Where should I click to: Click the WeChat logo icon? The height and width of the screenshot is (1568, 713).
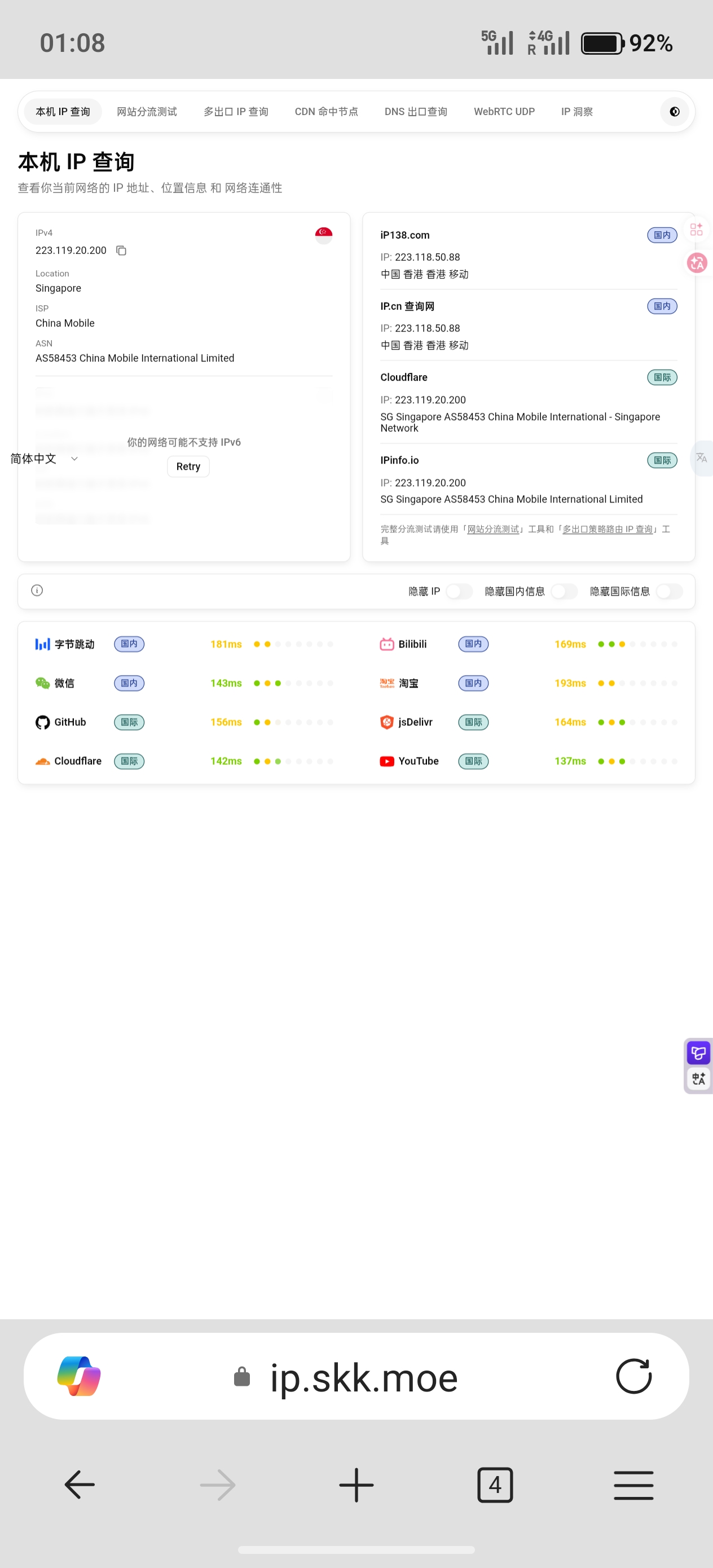(43, 683)
